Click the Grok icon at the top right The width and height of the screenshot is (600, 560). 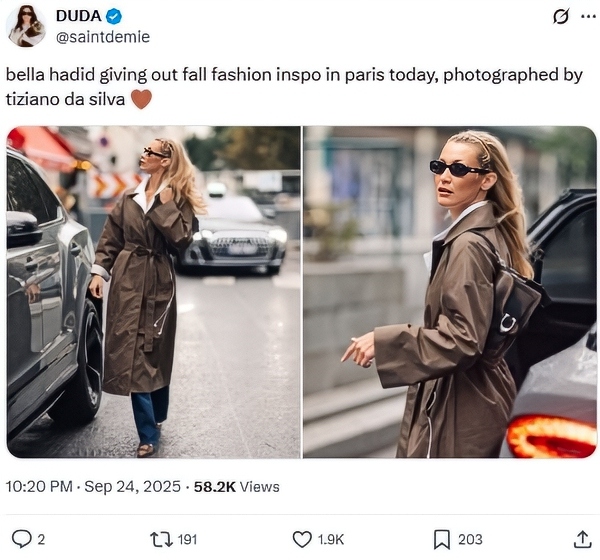tap(561, 17)
